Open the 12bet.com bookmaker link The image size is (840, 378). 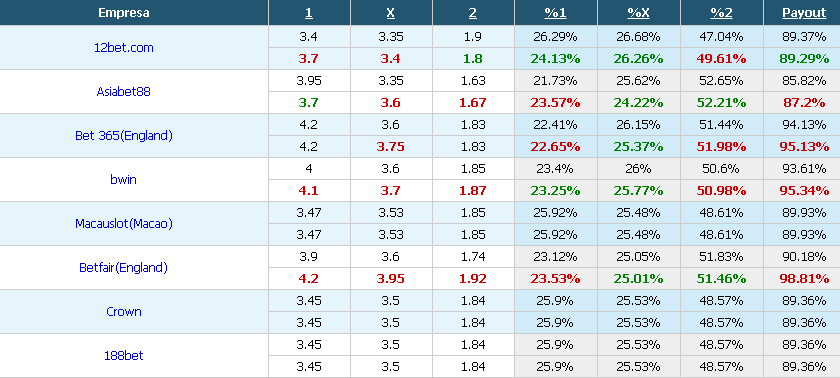[124, 48]
